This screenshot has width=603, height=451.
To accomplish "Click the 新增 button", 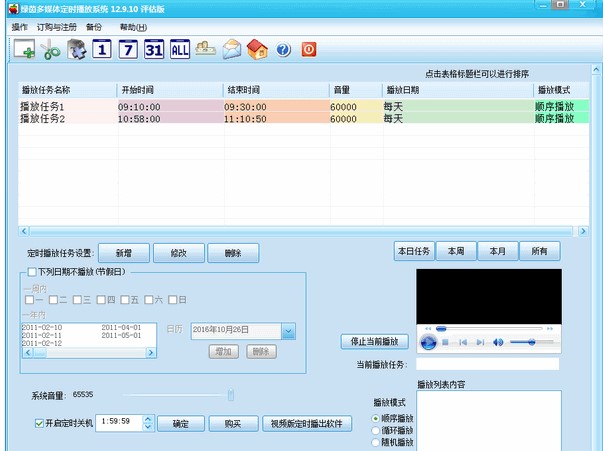I will pyautogui.click(x=123, y=253).
